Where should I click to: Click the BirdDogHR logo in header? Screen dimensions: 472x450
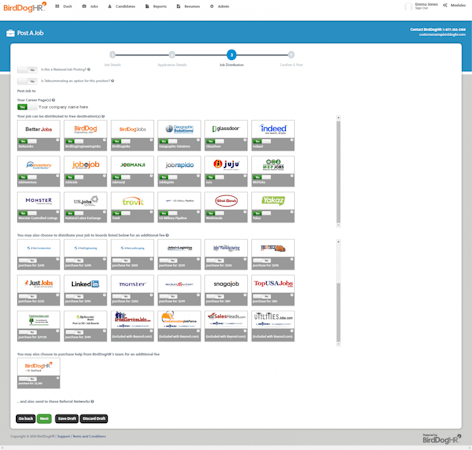(25, 7)
